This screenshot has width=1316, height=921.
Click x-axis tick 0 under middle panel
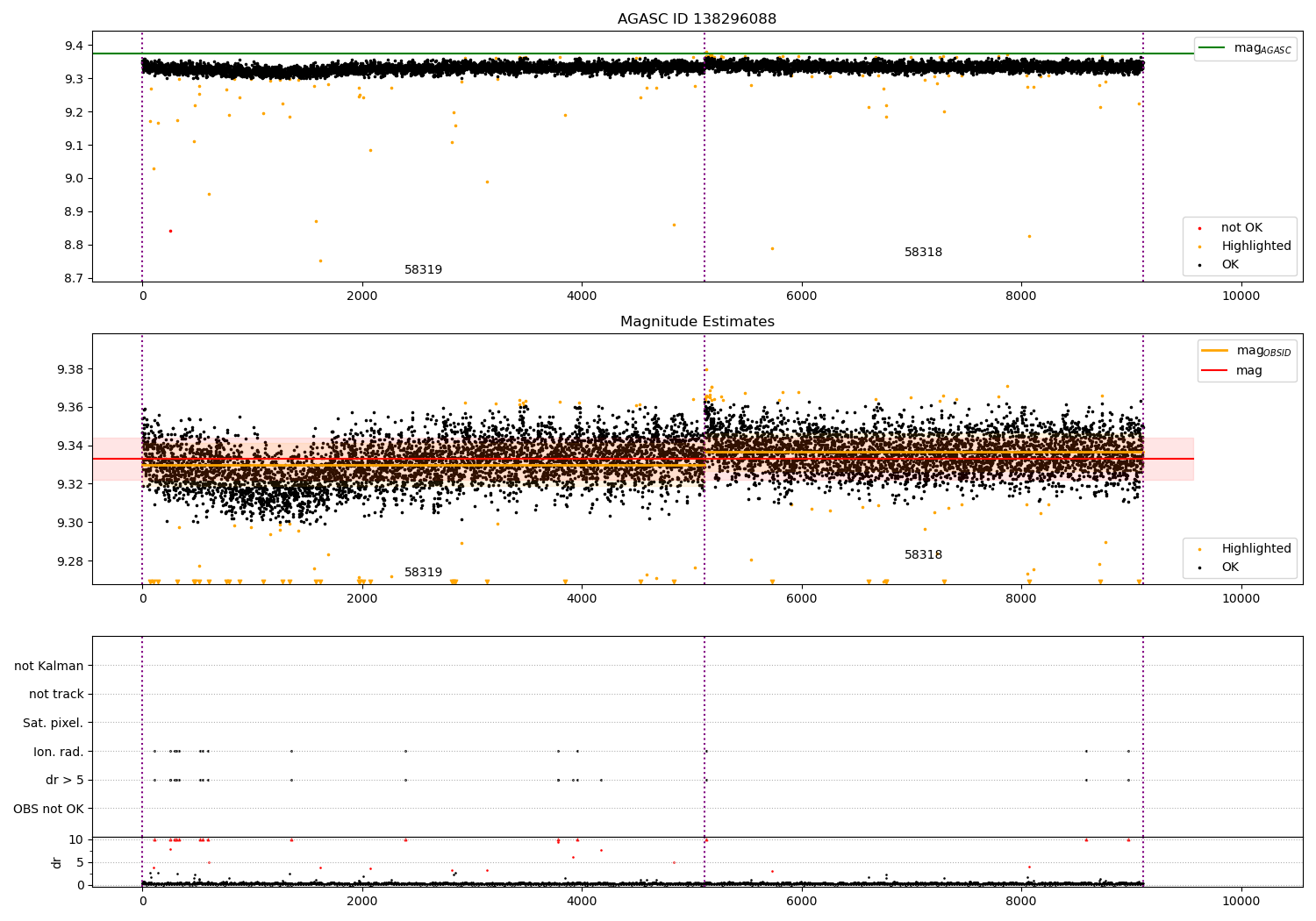[x=142, y=599]
